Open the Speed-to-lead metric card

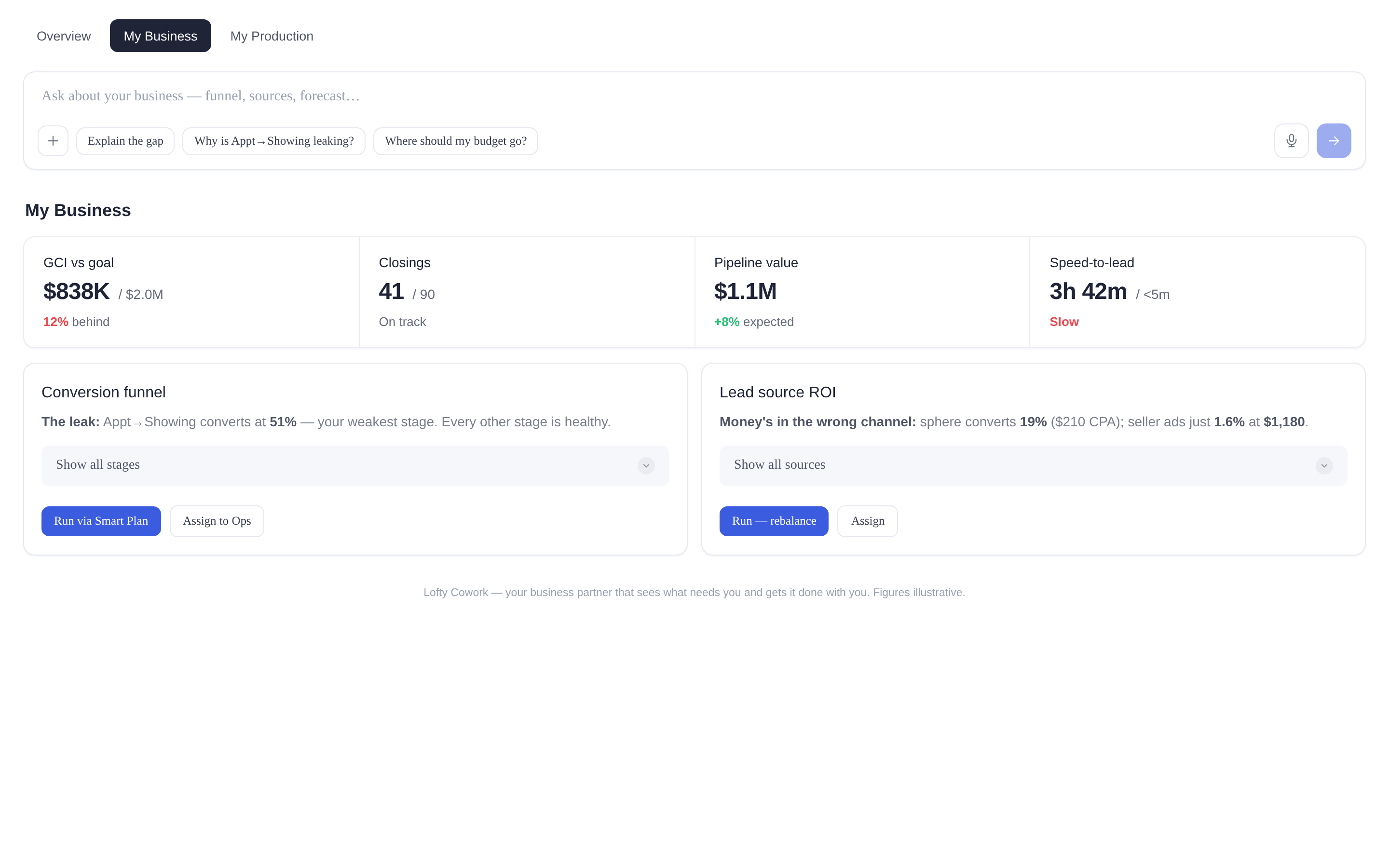click(1198, 292)
